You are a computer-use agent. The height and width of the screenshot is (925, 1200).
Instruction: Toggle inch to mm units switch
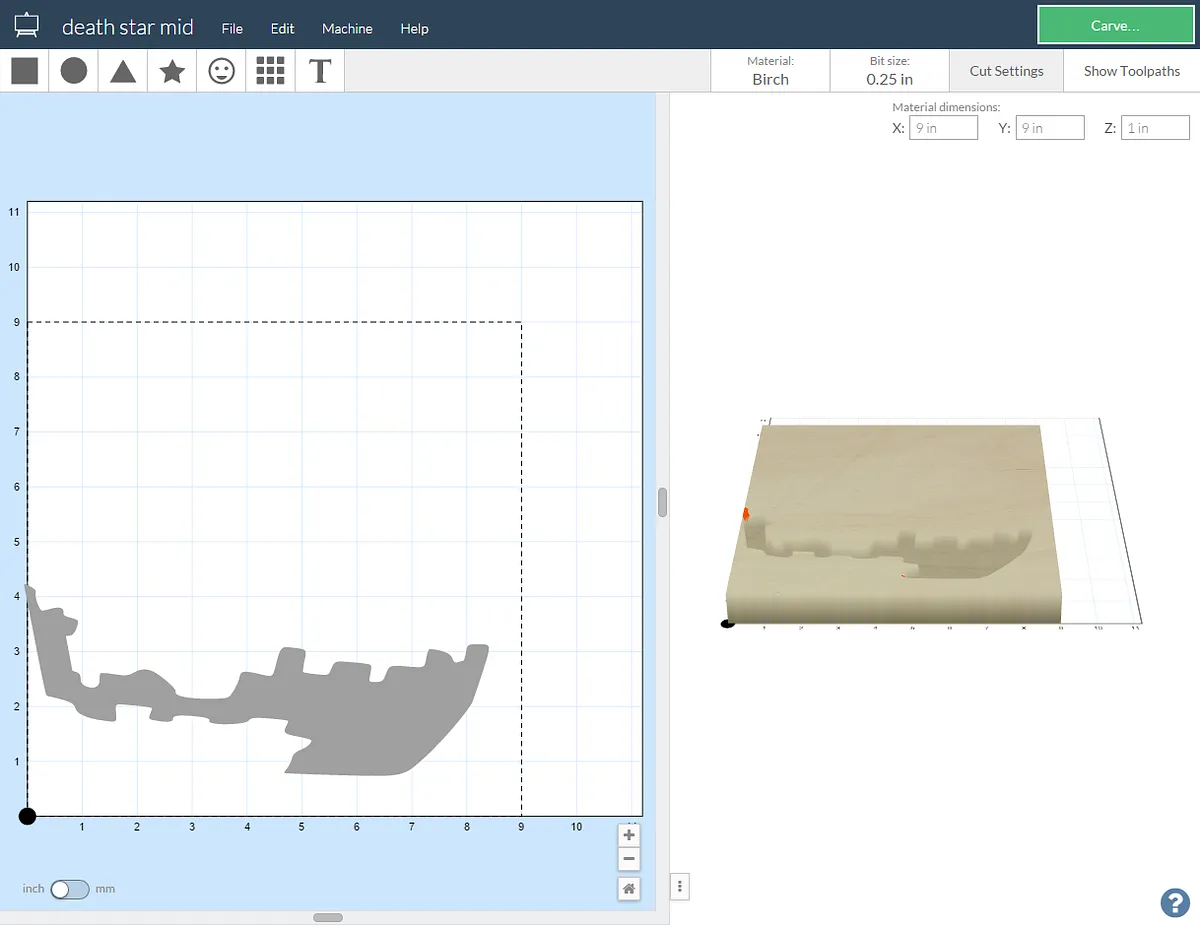click(70, 889)
